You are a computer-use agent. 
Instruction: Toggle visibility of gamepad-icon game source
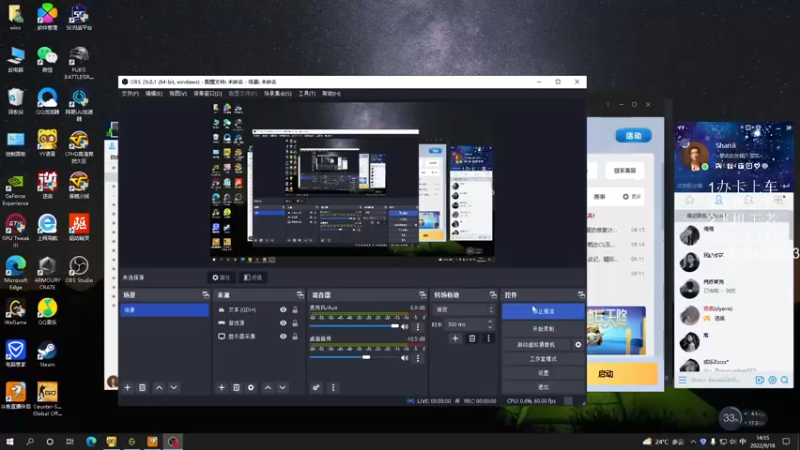click(283, 323)
